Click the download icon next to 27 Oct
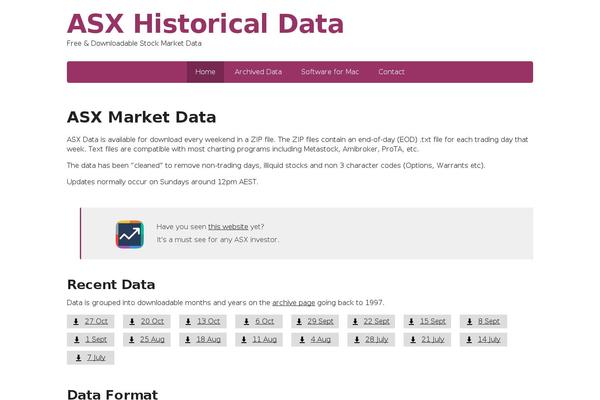Image resolution: width=600 pixels, height=400 pixels. pos(76,322)
